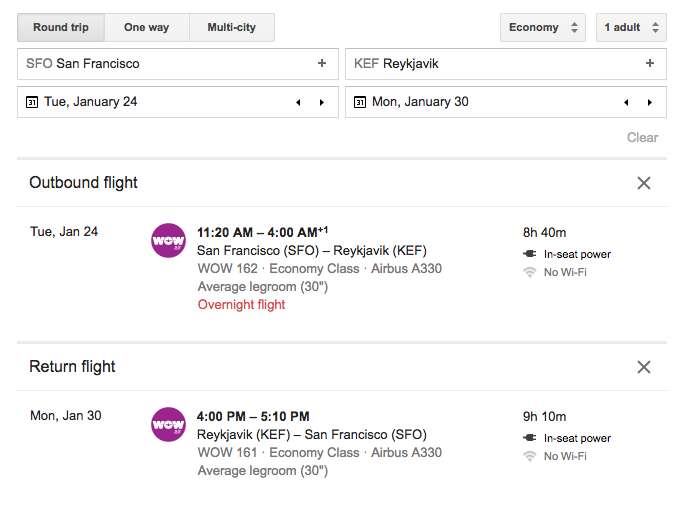
Task: Click the WOW air logo on outbound flight
Action: [x=168, y=241]
